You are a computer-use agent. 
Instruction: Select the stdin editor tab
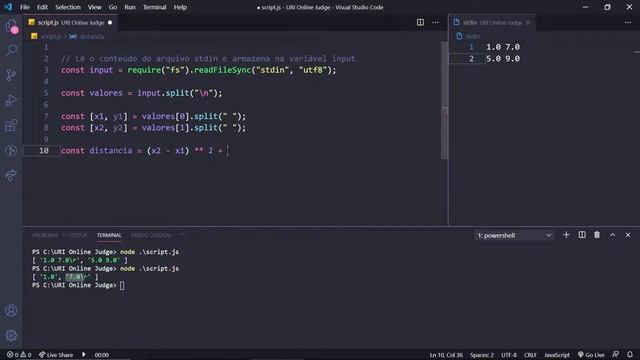pos(492,22)
